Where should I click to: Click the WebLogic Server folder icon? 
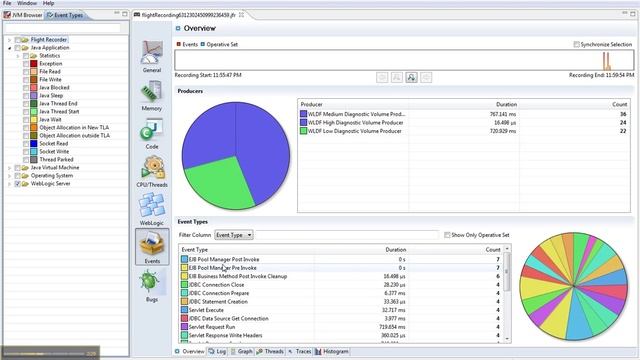25,184
